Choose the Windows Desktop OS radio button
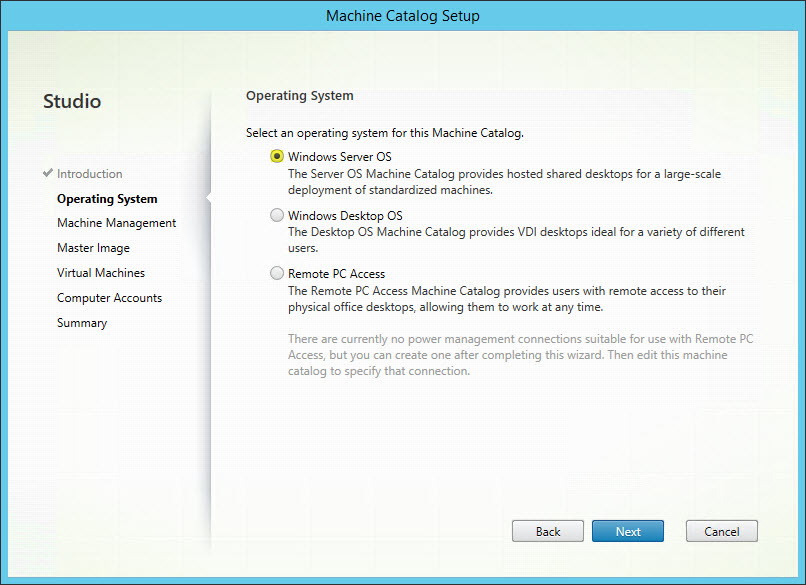 (x=277, y=215)
